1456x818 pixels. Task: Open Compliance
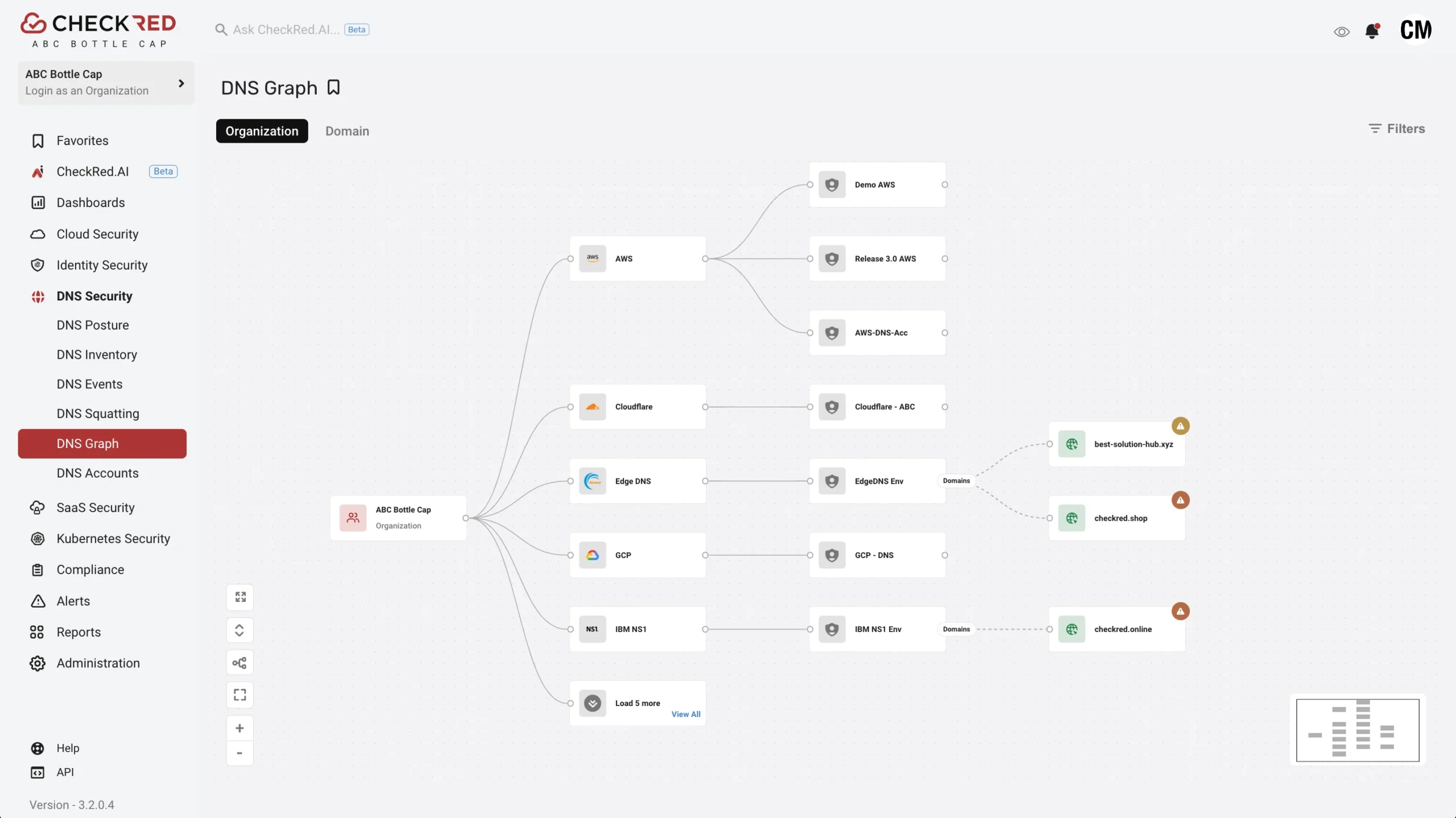(x=90, y=570)
